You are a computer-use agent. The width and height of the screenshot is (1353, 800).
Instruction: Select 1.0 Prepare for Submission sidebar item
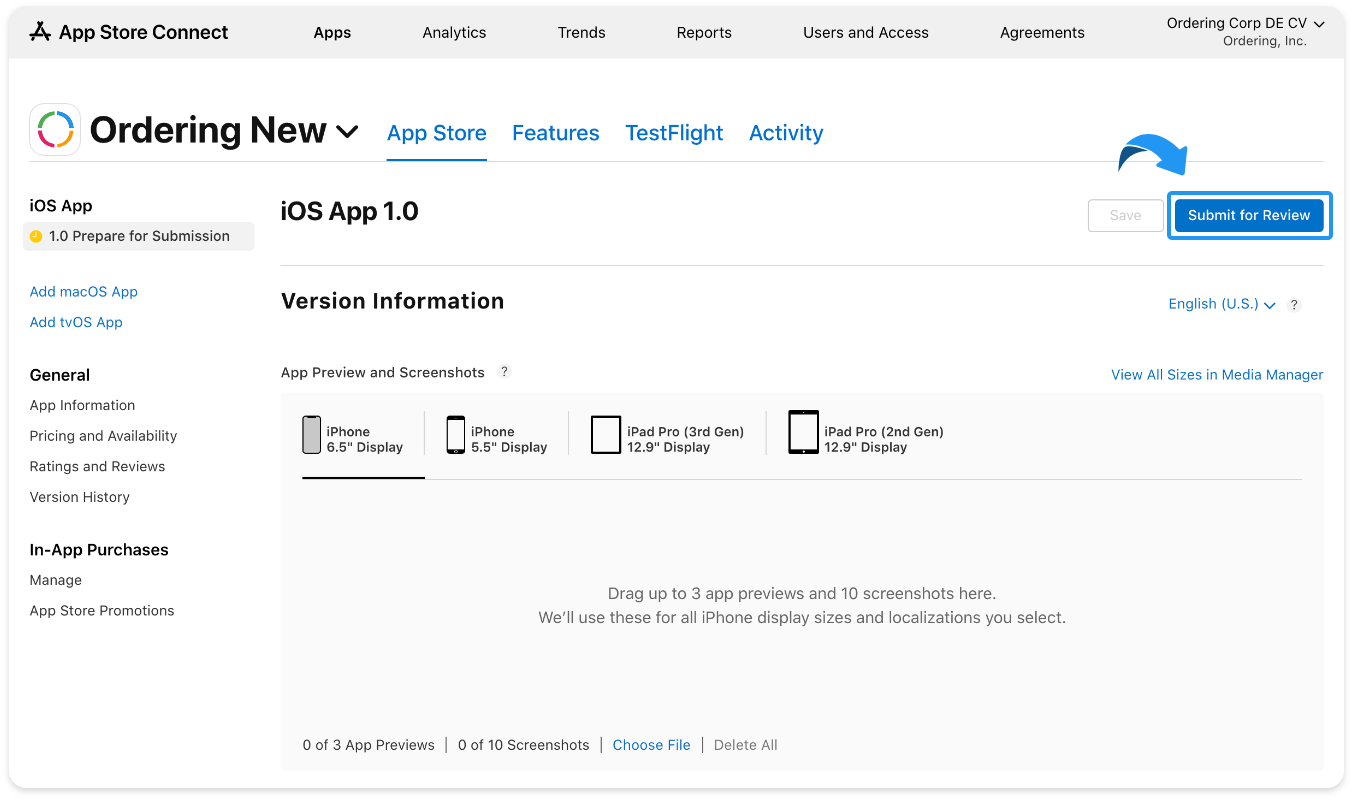click(x=139, y=236)
